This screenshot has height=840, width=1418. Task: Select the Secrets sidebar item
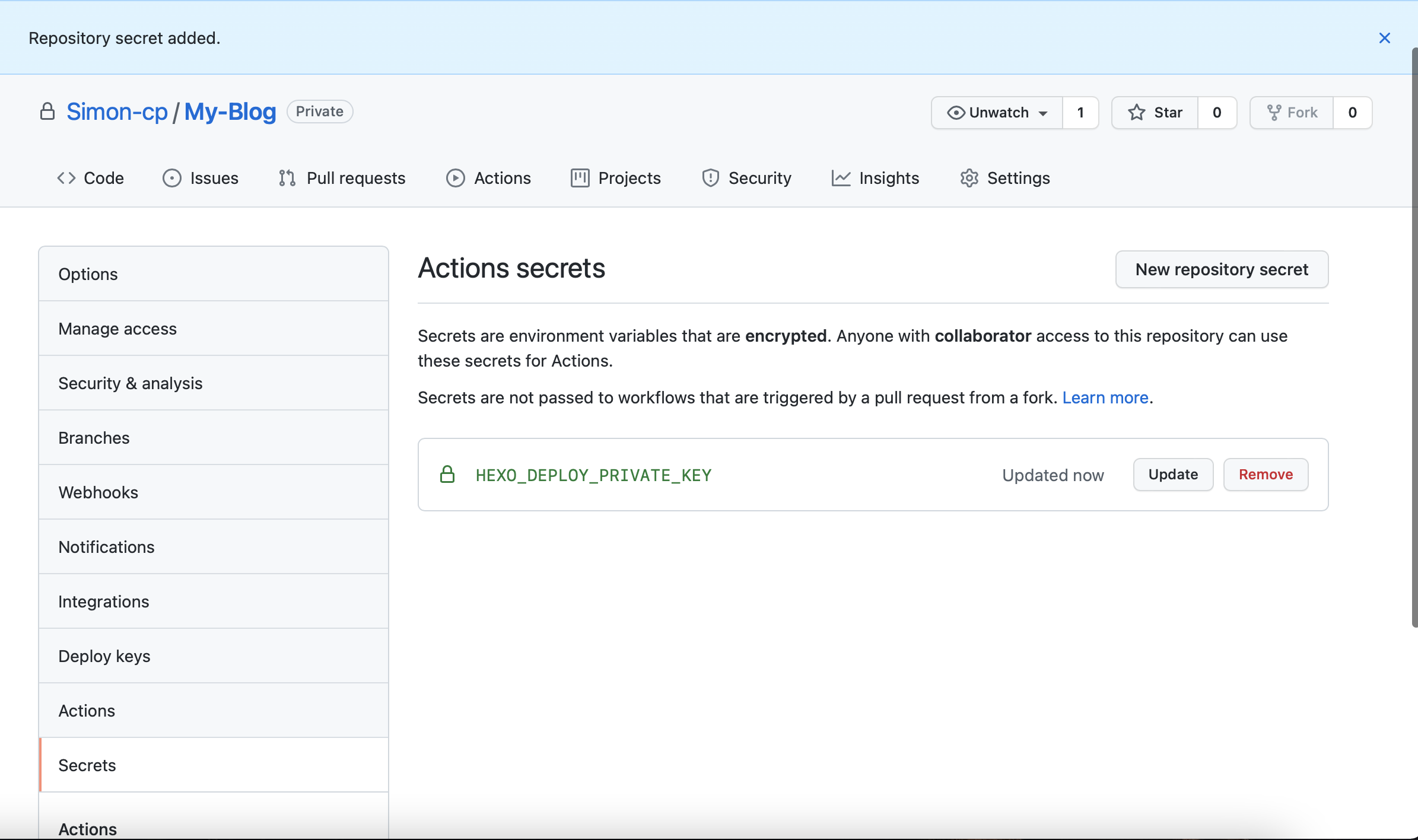tap(214, 765)
